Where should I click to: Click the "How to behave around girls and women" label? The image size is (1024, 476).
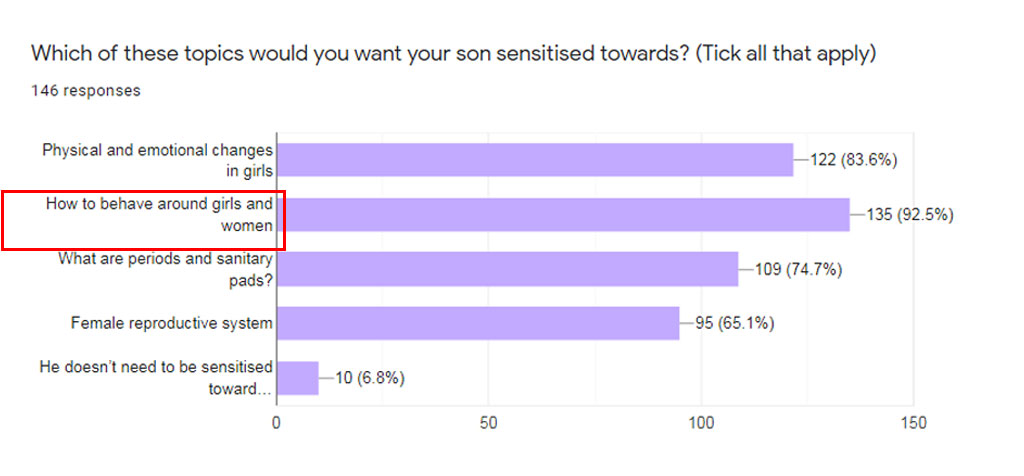[x=159, y=214]
